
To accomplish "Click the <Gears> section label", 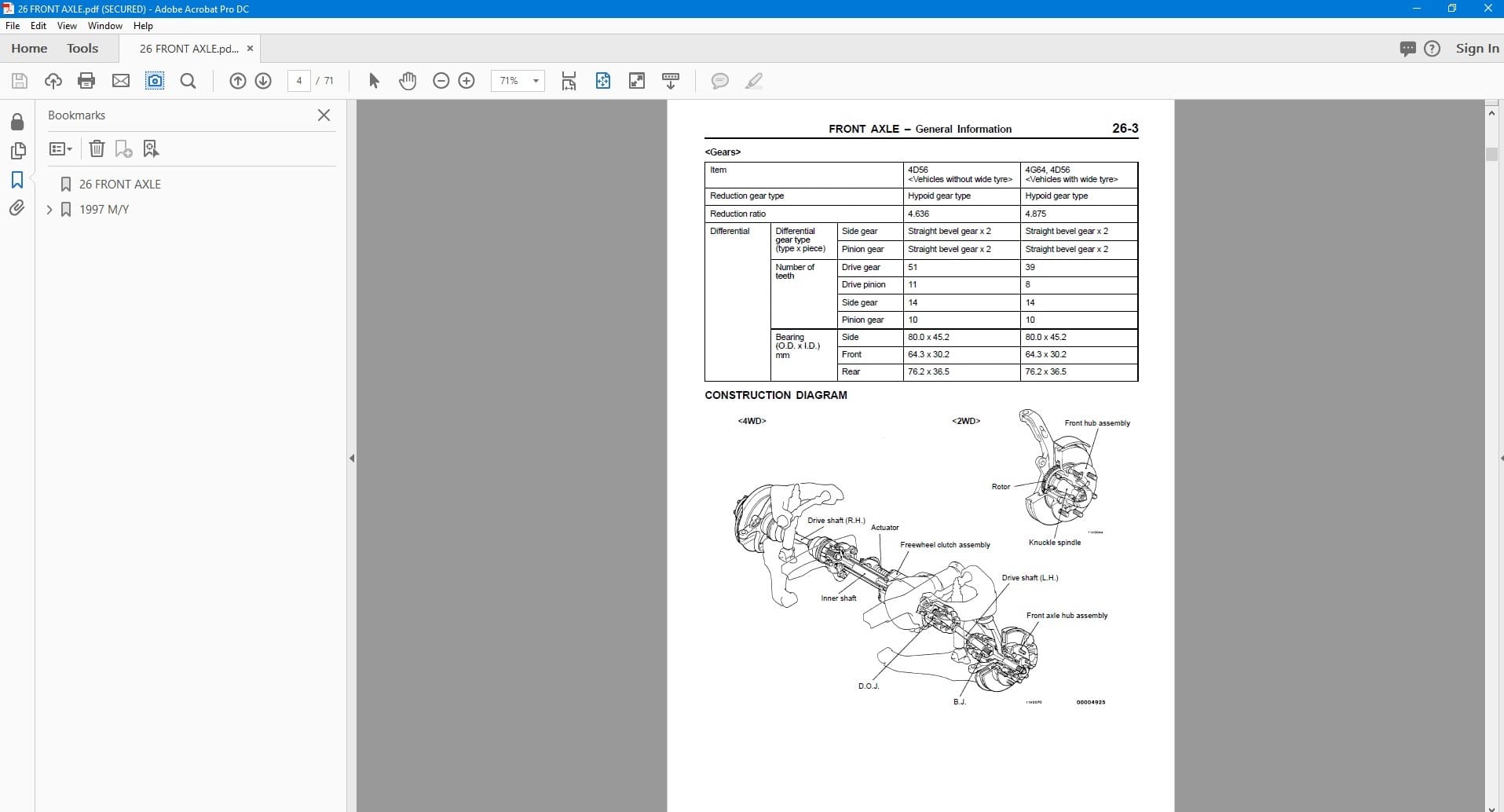I will (x=723, y=152).
